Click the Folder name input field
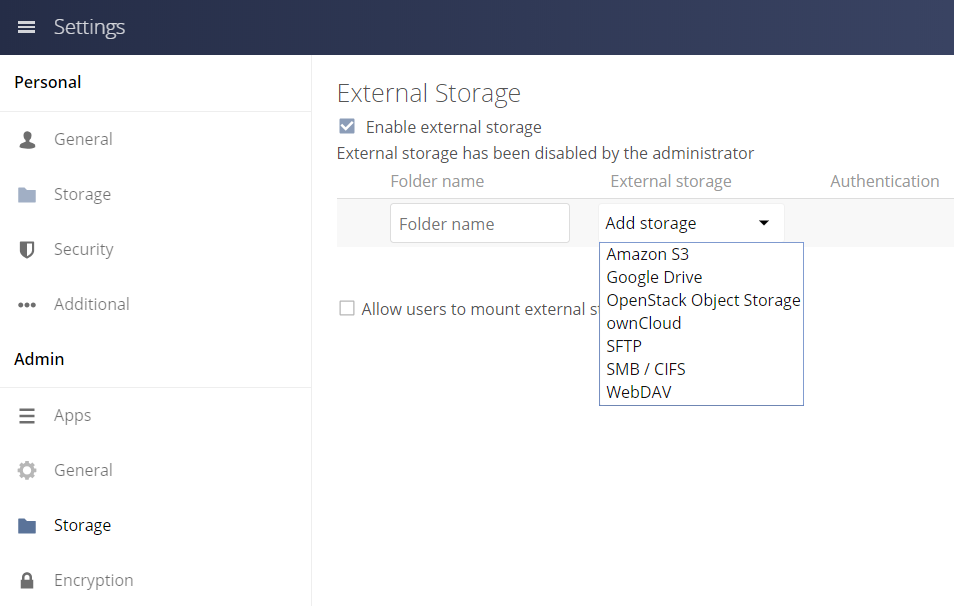Viewport: 954px width, 606px height. [479, 222]
